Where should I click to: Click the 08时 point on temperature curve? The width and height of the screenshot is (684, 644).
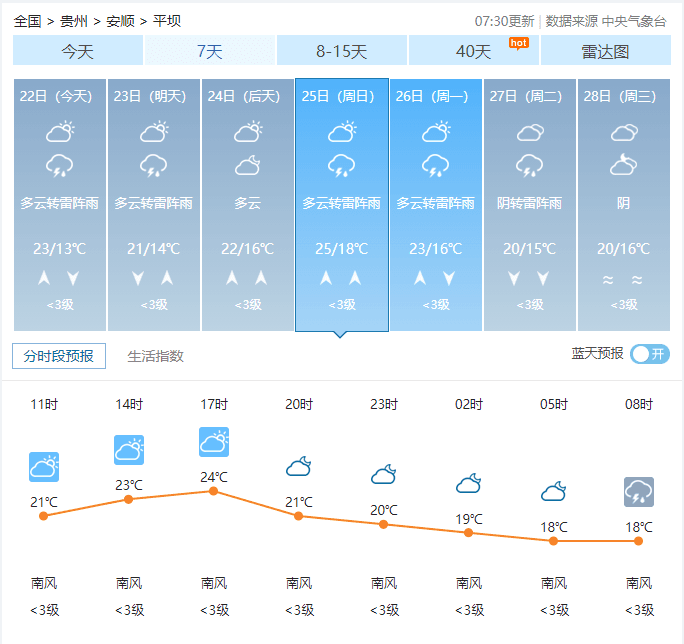[638, 541]
